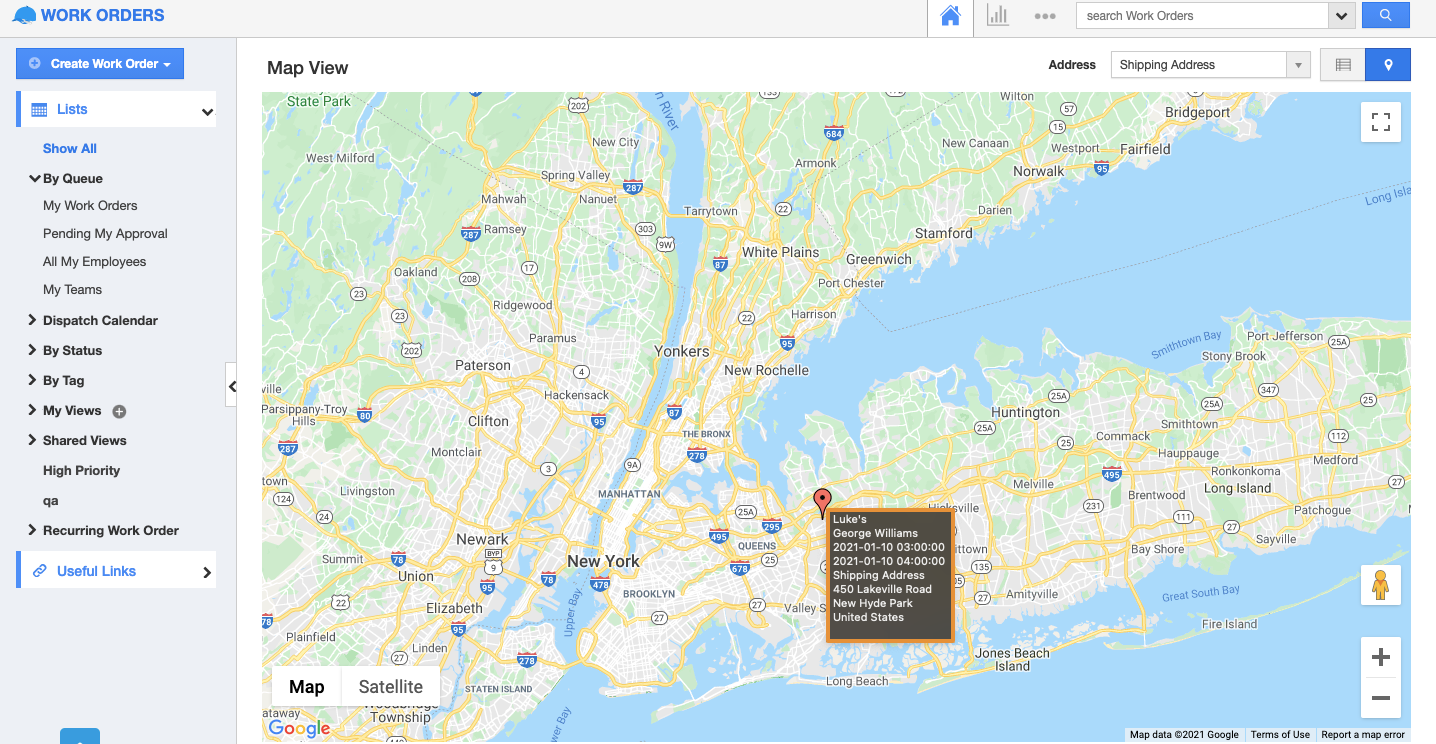Zoom out on the map

coord(1381,698)
